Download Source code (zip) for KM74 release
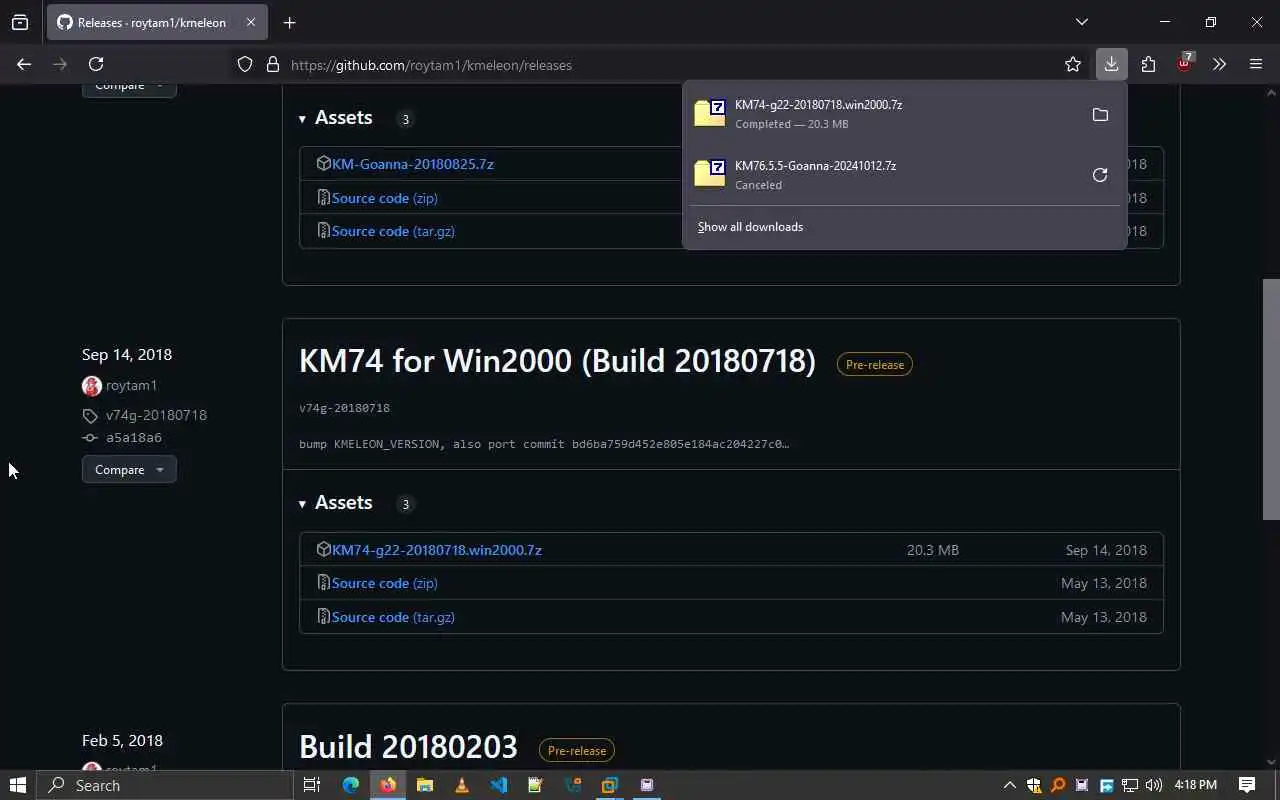This screenshot has height=800, width=1280. (385, 583)
